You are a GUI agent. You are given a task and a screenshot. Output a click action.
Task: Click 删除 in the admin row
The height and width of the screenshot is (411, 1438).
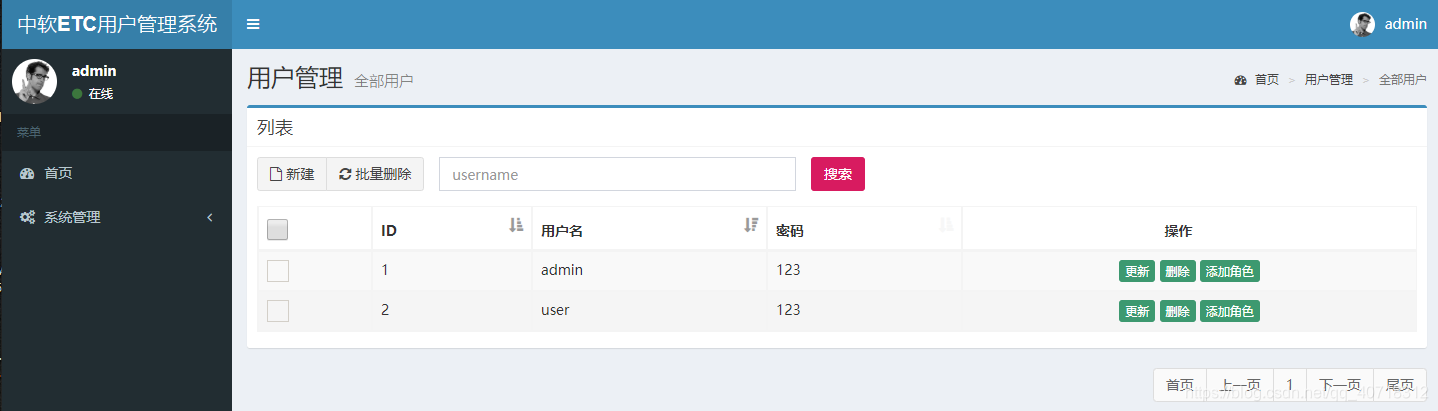click(1178, 271)
